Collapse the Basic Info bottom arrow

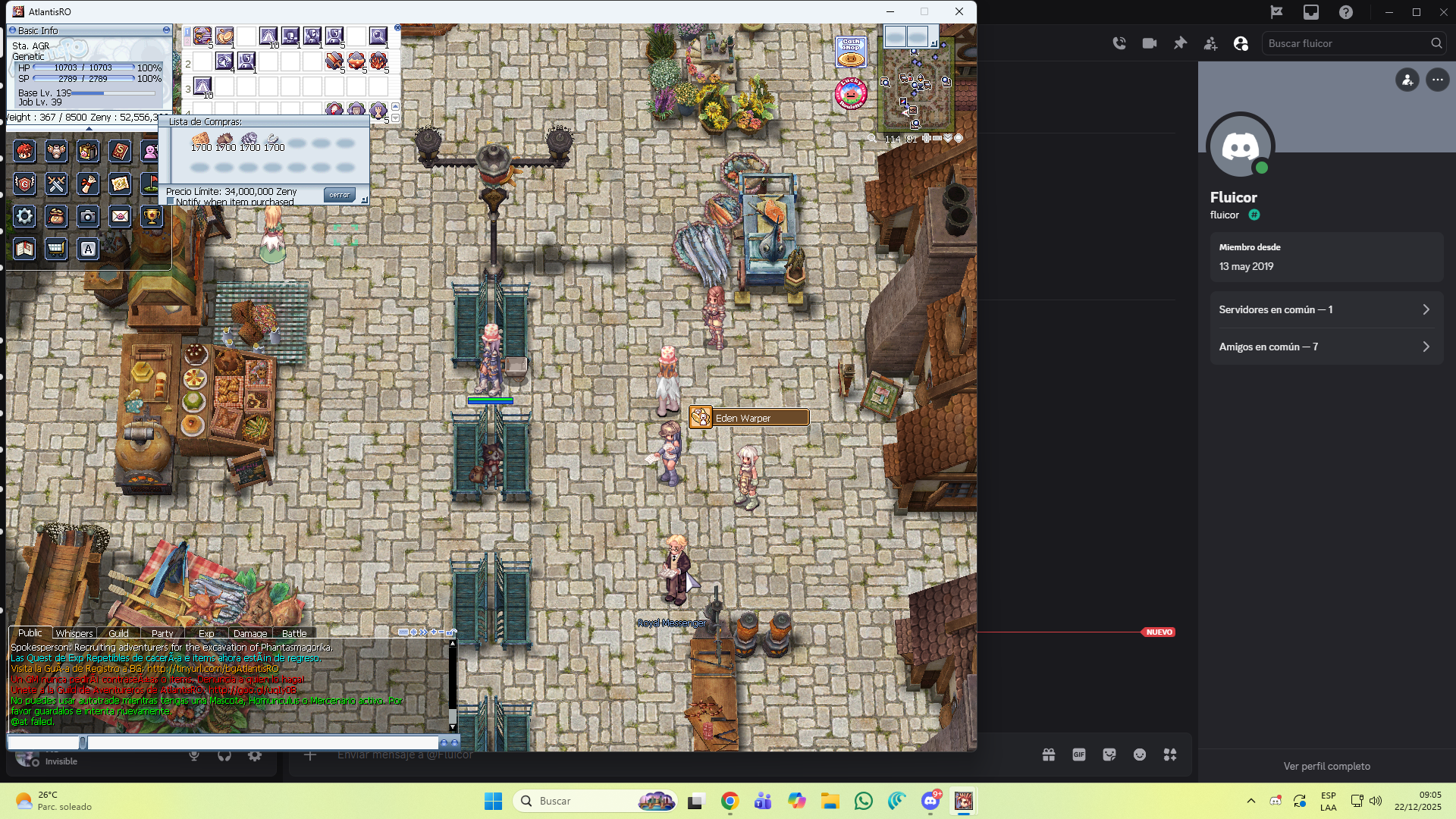89,129
